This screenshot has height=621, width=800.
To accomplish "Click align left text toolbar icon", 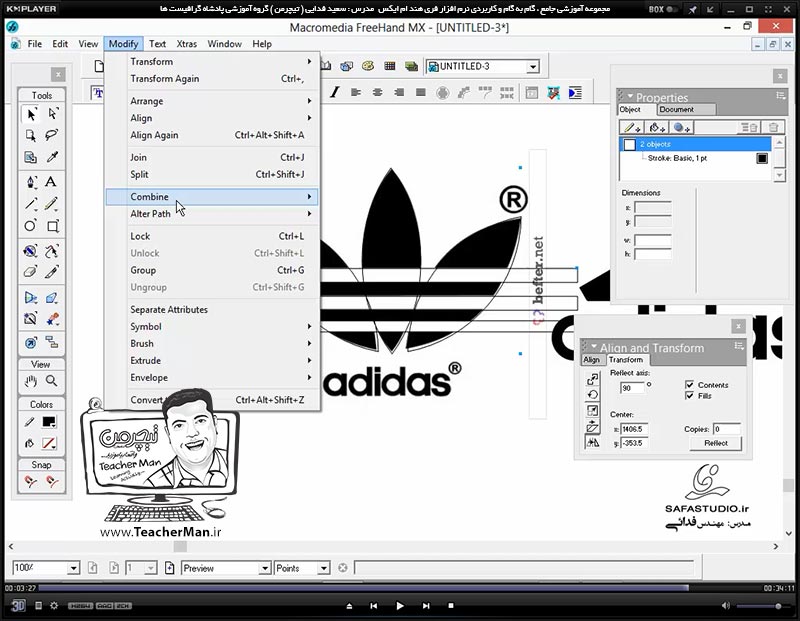I will (356, 92).
